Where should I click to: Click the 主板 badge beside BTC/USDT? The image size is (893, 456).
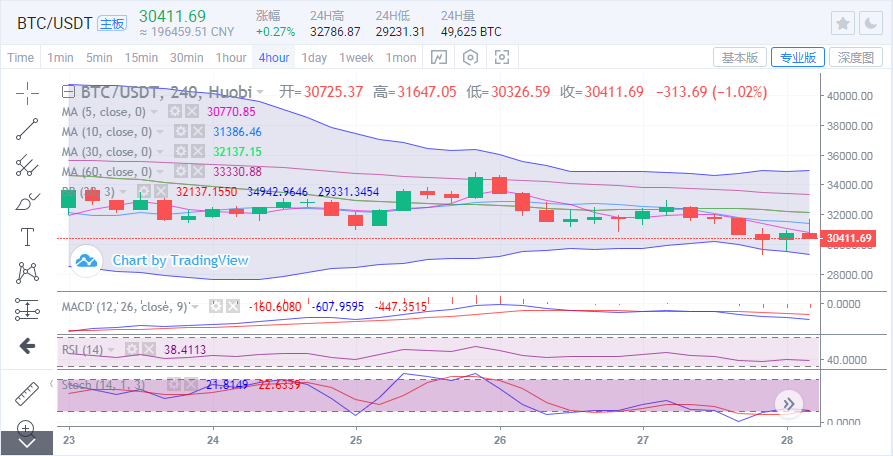point(112,23)
